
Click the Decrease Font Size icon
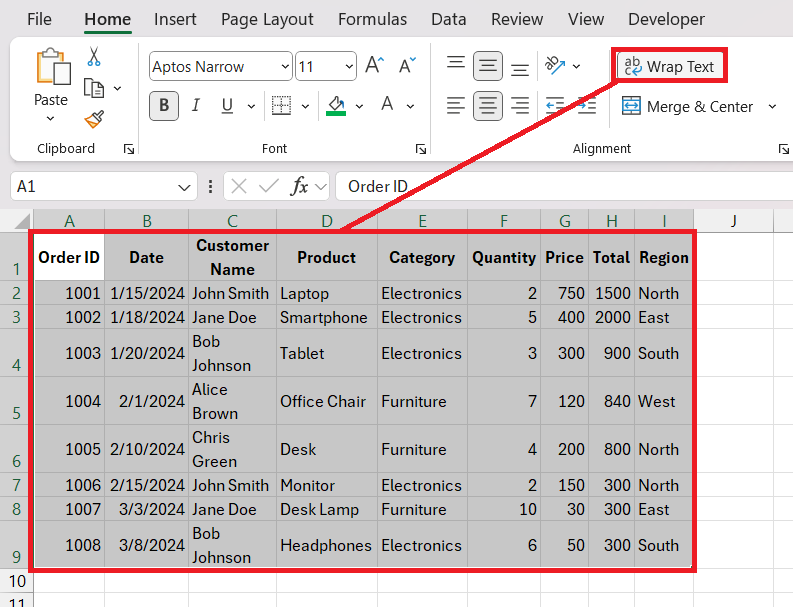tap(407, 66)
